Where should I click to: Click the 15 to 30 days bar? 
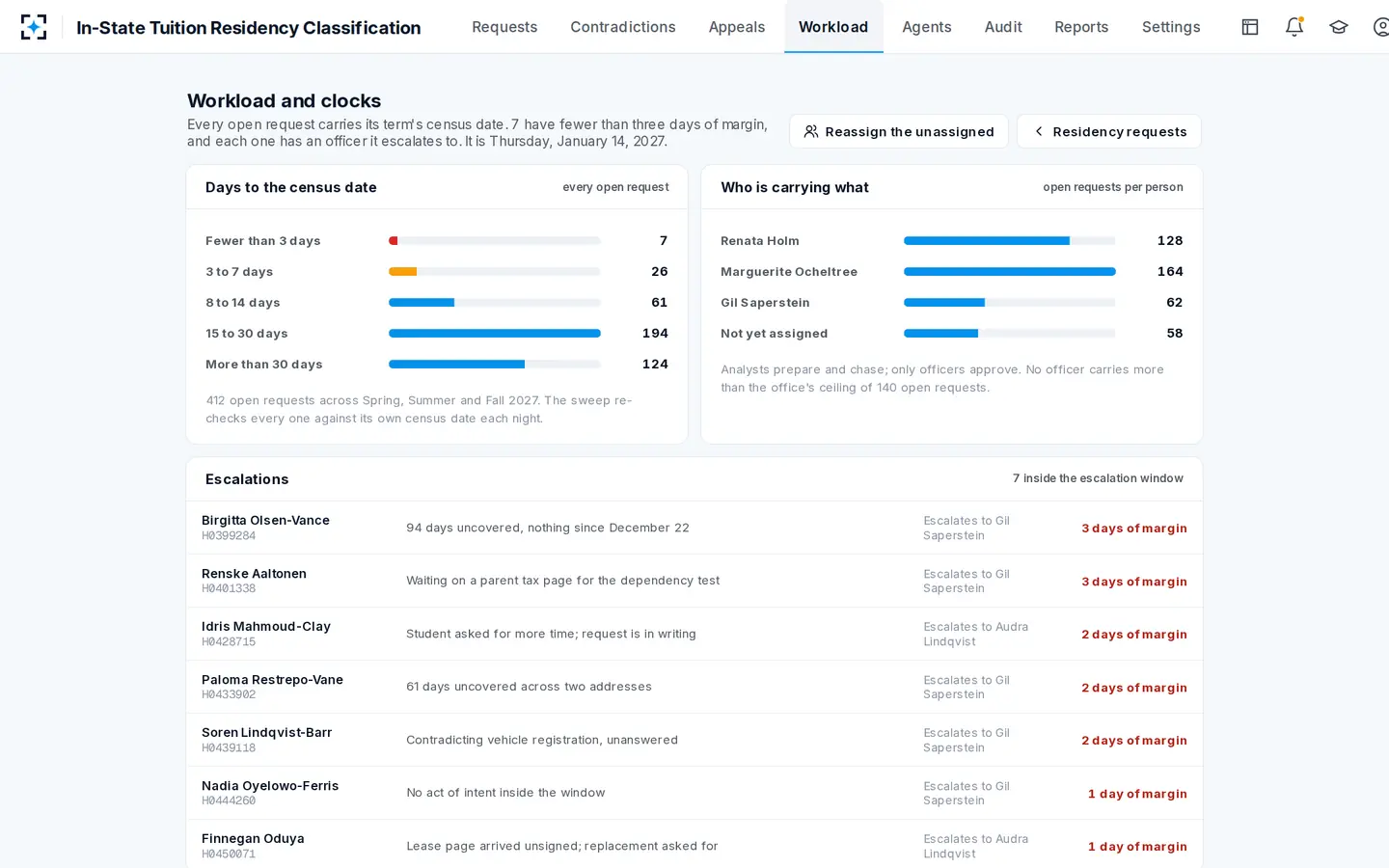[x=495, y=334]
